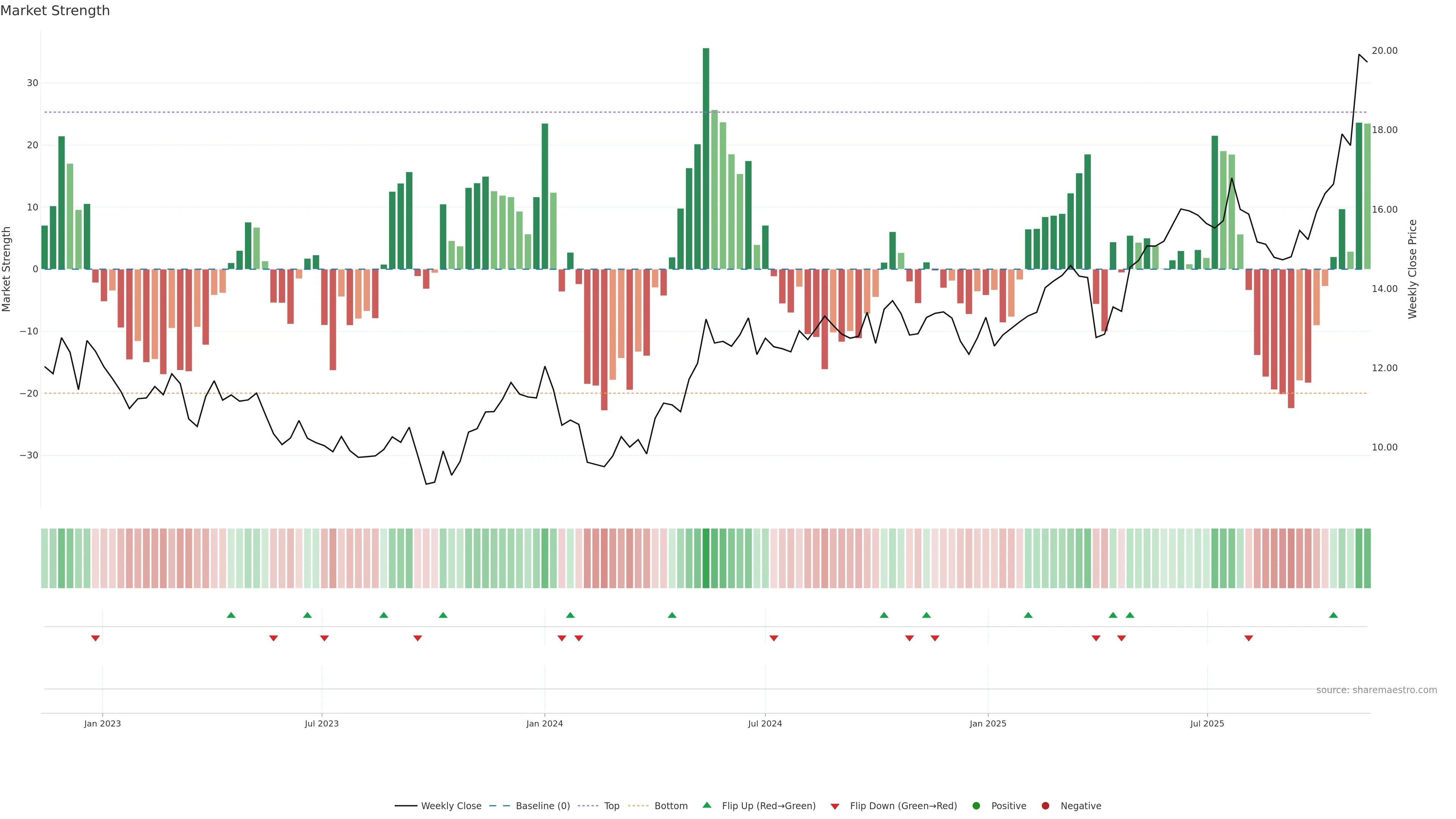This screenshot has width=1456, height=819.
Task: Click Flip Up green triangle legend icon
Action: (706, 805)
